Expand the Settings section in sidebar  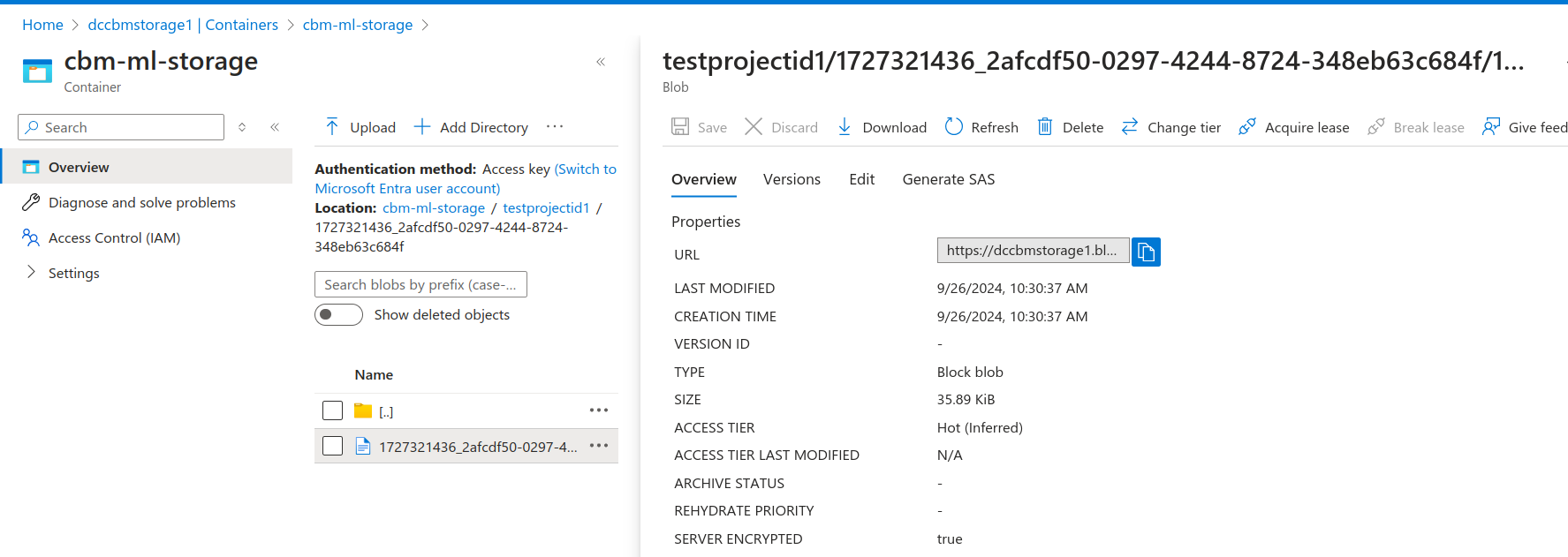coord(32,273)
